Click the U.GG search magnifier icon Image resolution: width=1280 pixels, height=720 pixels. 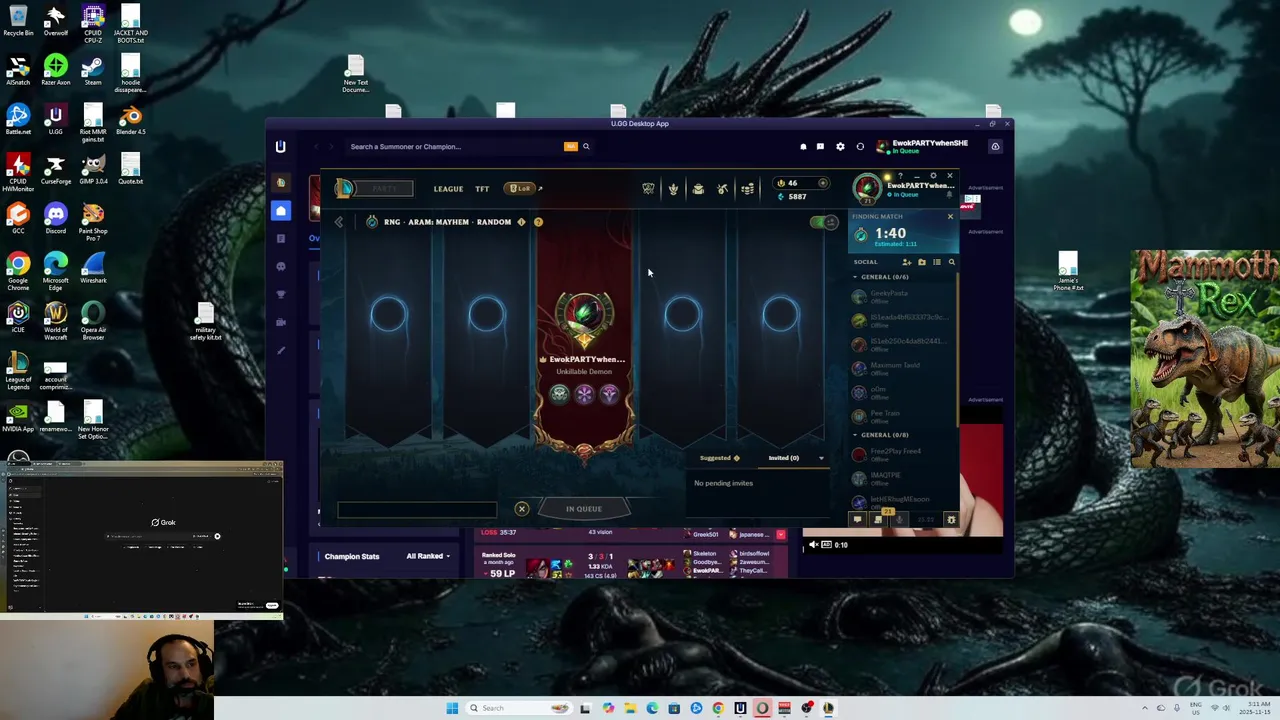(x=586, y=147)
